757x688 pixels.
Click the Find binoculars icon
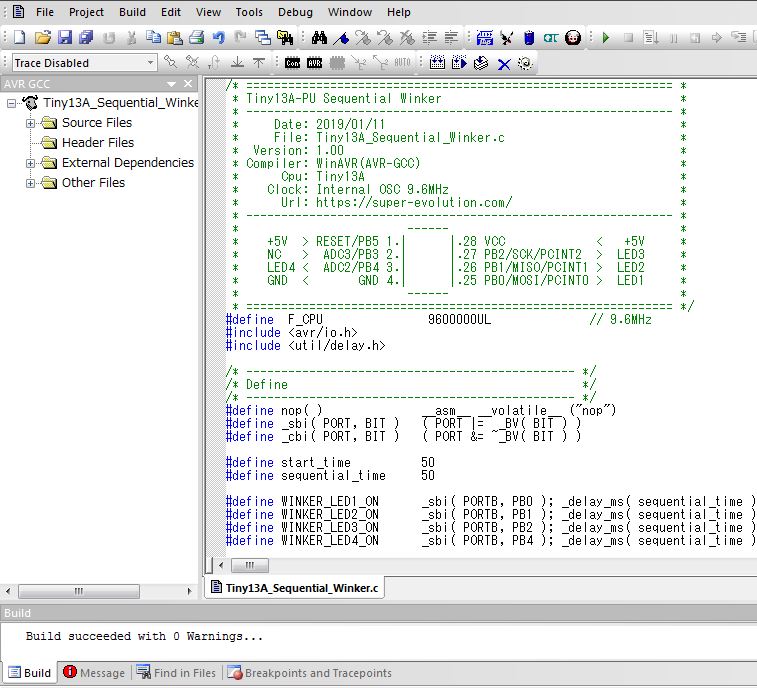click(x=319, y=38)
